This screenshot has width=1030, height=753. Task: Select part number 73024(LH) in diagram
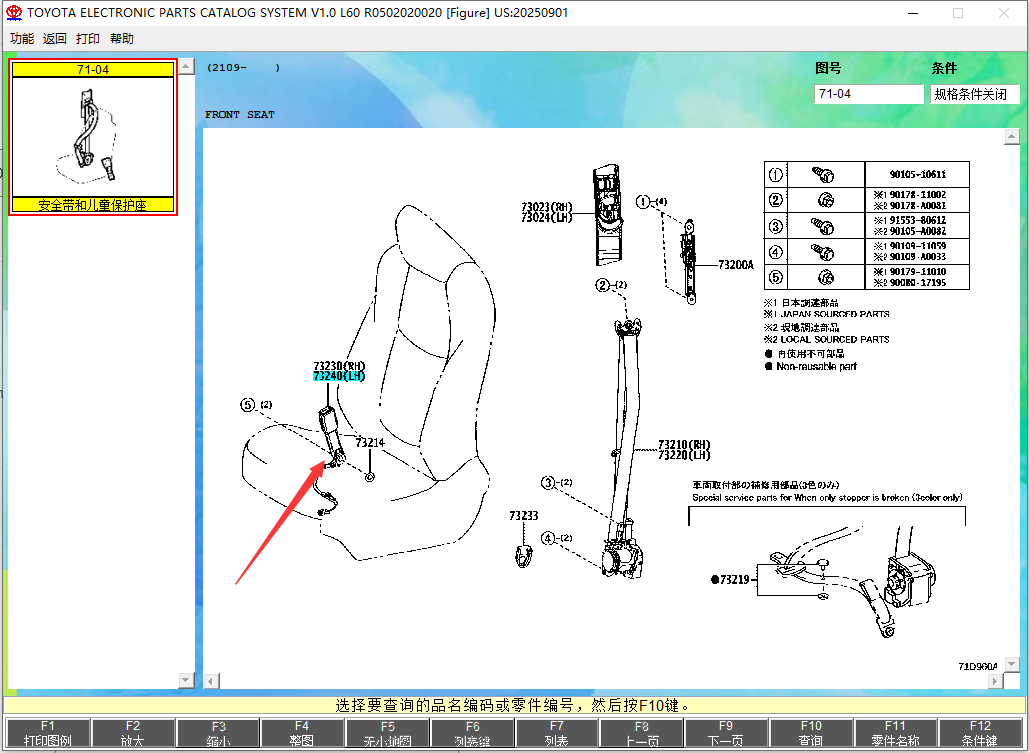547,217
